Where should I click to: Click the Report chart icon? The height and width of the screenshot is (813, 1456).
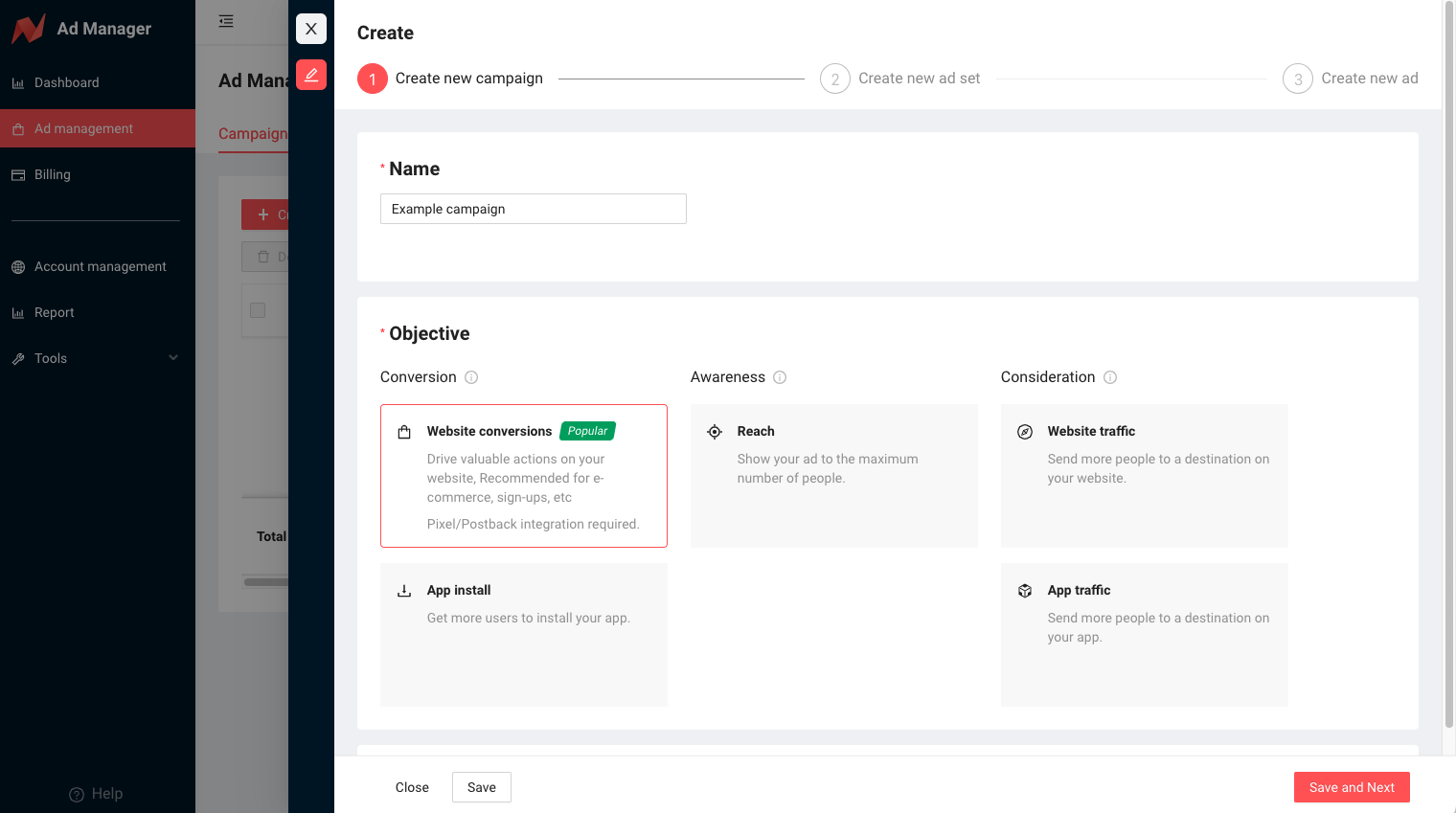click(18, 313)
